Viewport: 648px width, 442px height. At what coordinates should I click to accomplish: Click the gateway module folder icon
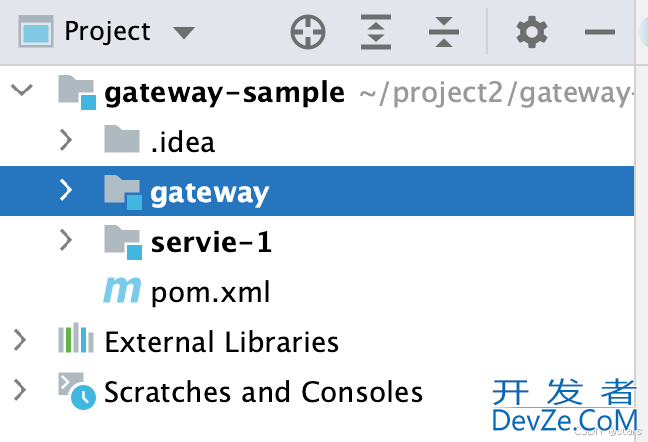pyautogui.click(x=123, y=192)
